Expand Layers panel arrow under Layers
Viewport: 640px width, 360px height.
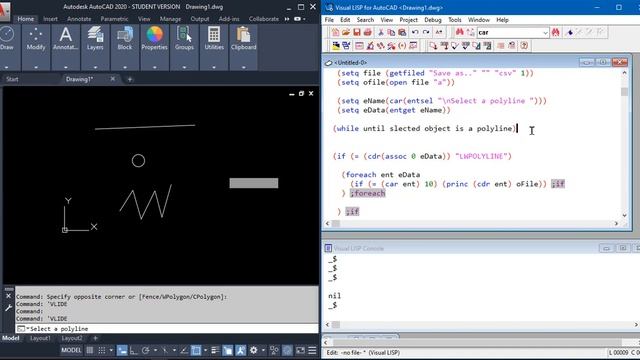(x=95, y=67)
